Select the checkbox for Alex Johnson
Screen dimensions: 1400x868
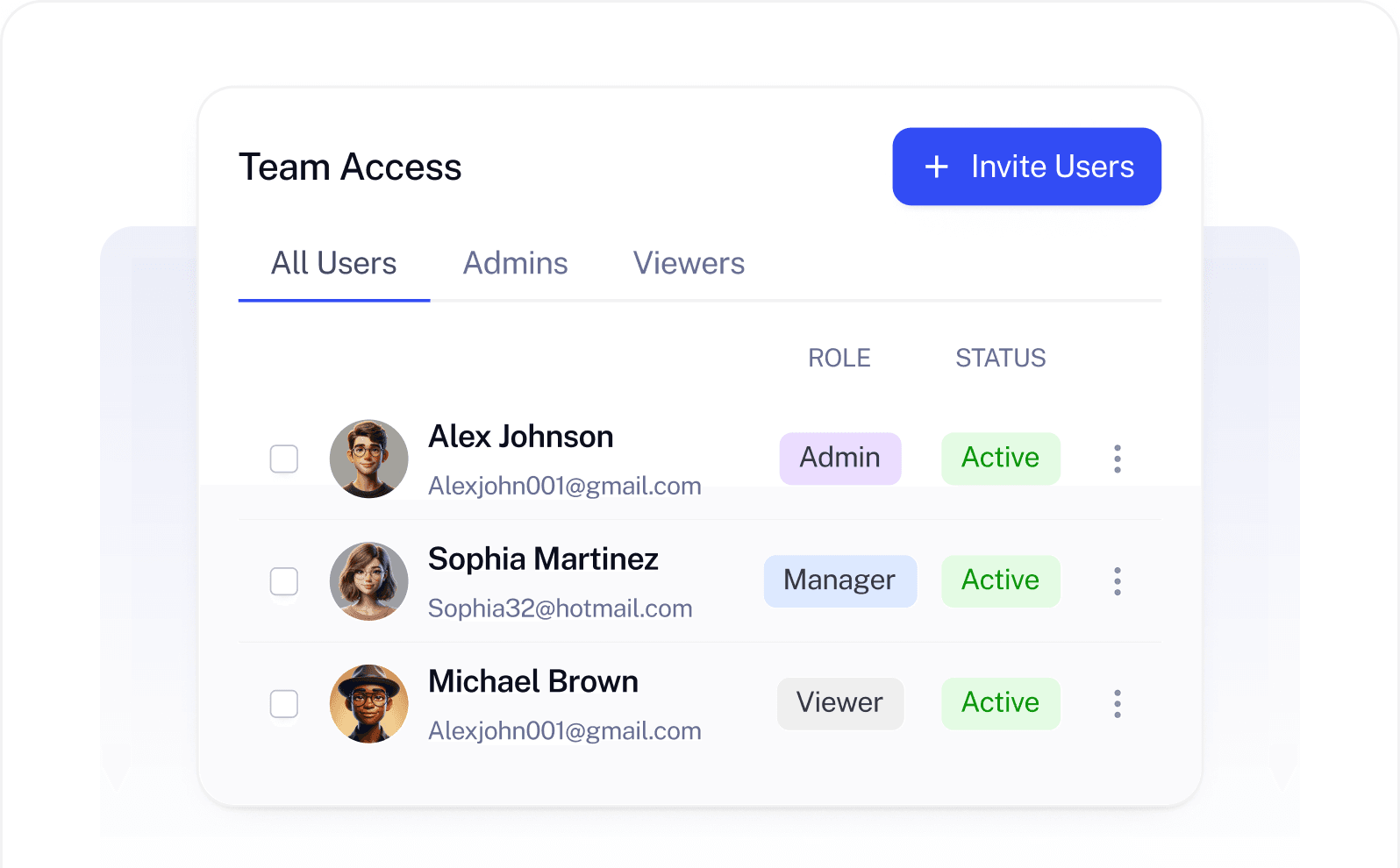284,459
